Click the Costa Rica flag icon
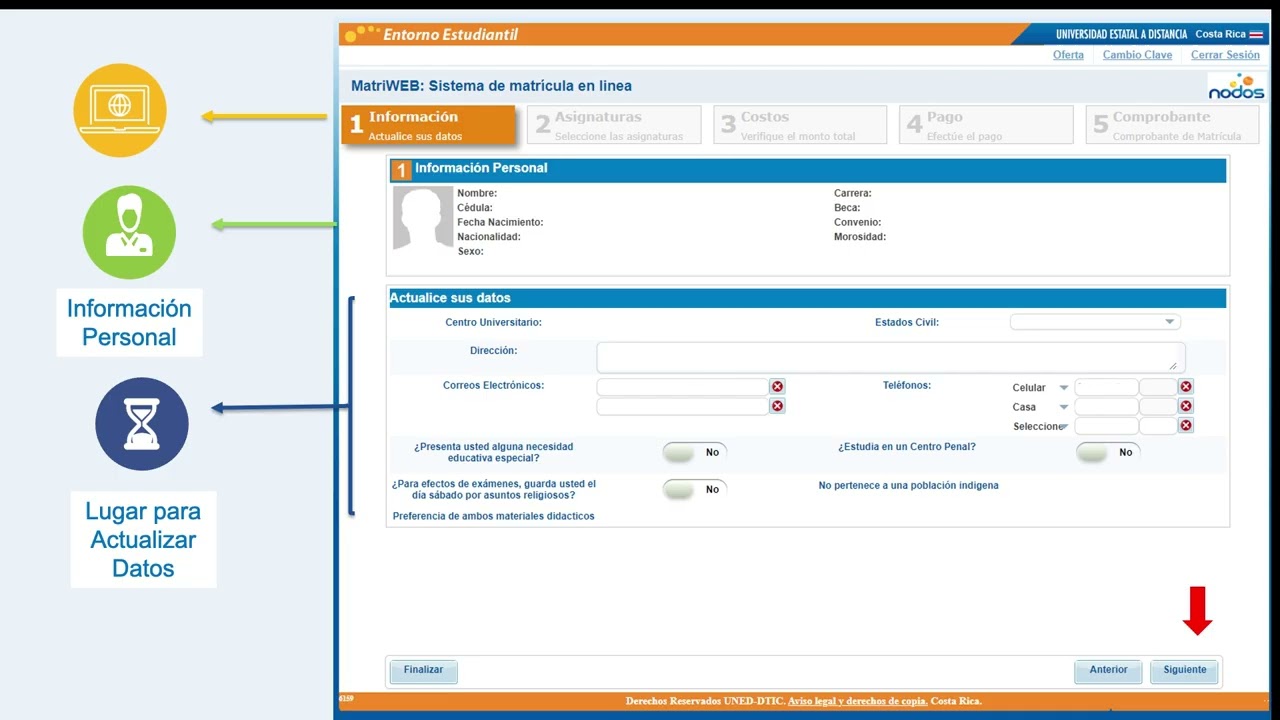This screenshot has height=720, width=1280. (x=1256, y=34)
